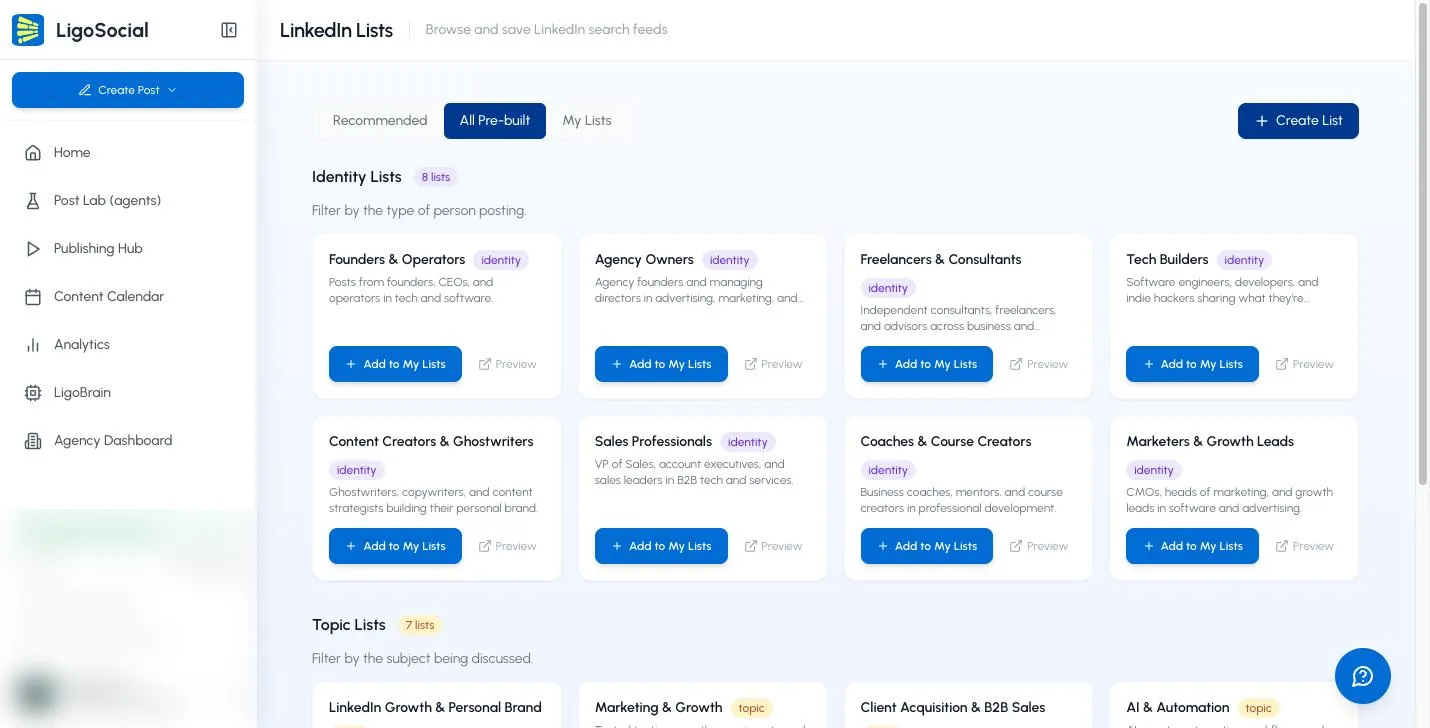The height and width of the screenshot is (728, 1430).
Task: Click the AI & Automation card title
Action: coord(1178,707)
